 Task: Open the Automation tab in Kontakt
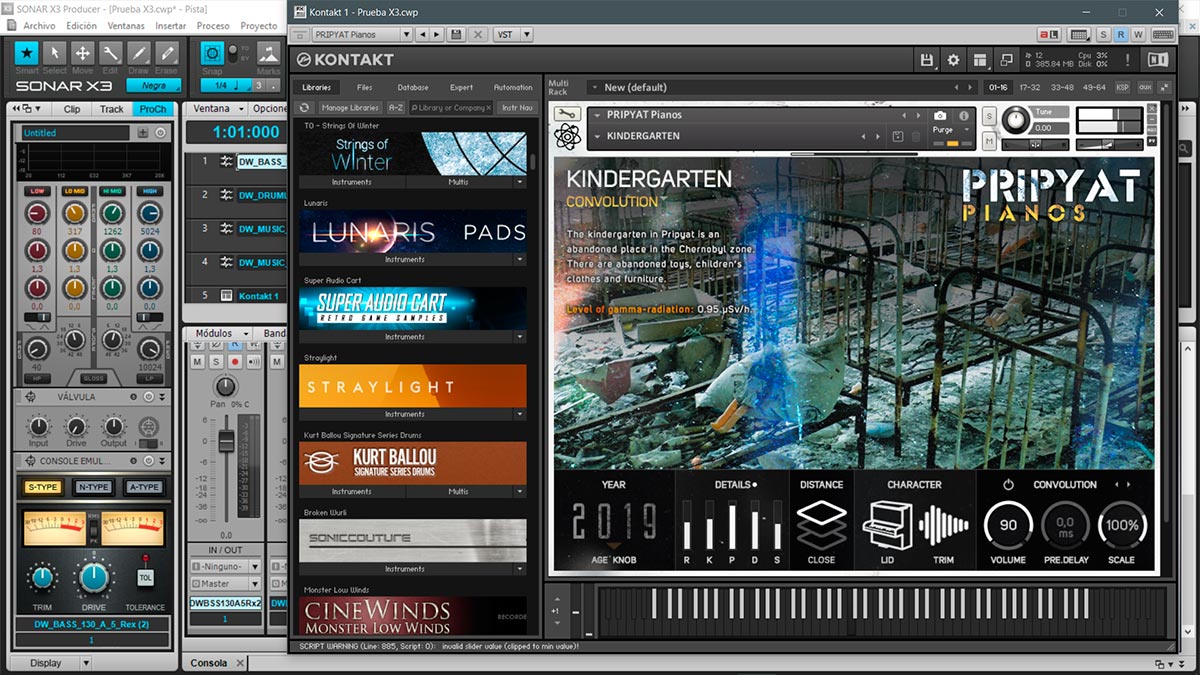point(514,88)
